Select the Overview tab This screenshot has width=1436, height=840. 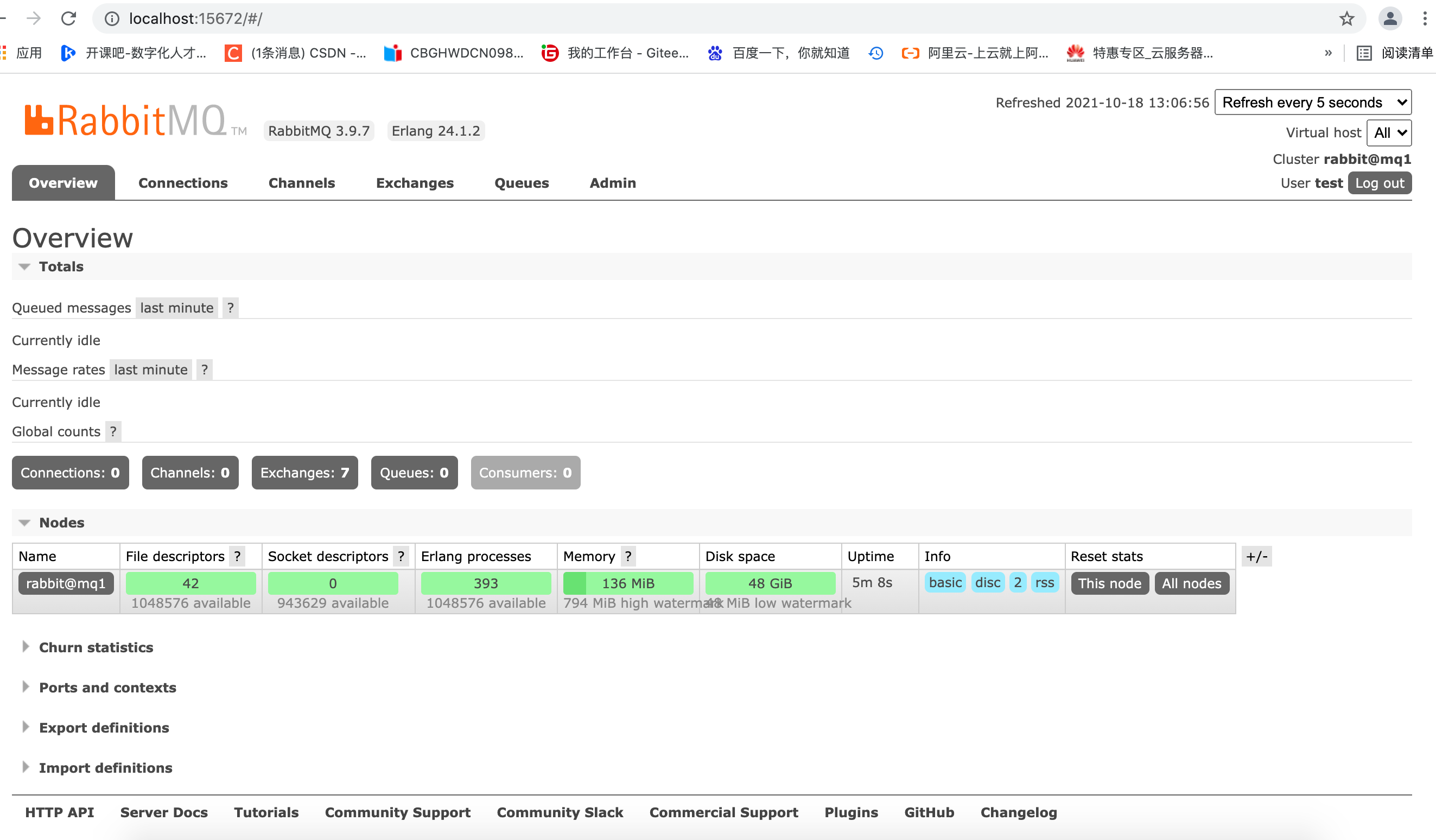tap(63, 183)
